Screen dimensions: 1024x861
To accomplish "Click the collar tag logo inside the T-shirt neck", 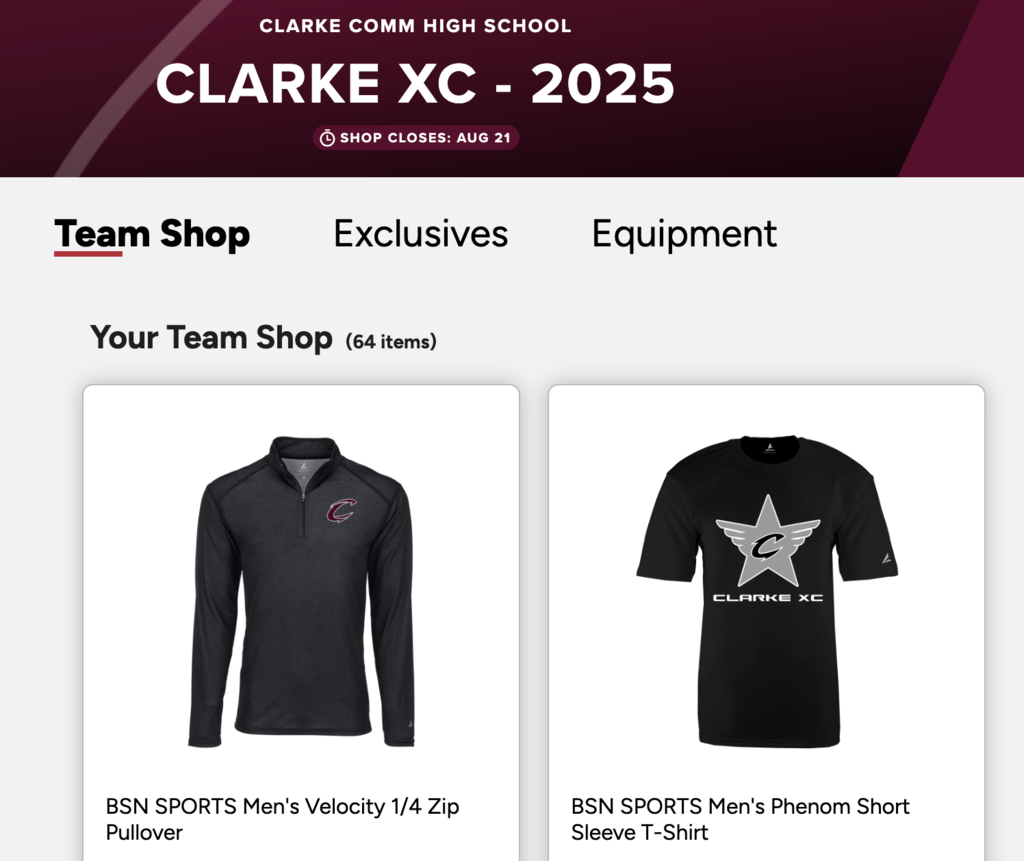I will click(770, 447).
